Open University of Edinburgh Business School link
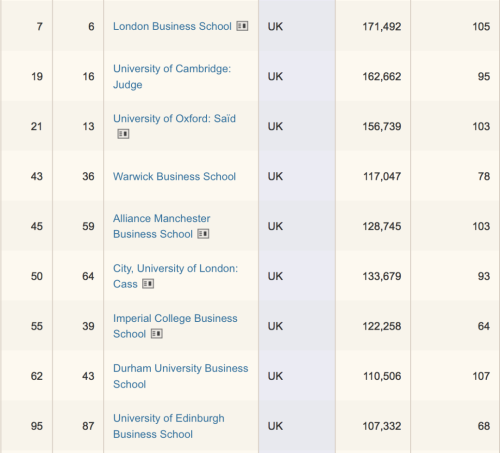Image resolution: width=500 pixels, height=453 pixels. pos(169,426)
